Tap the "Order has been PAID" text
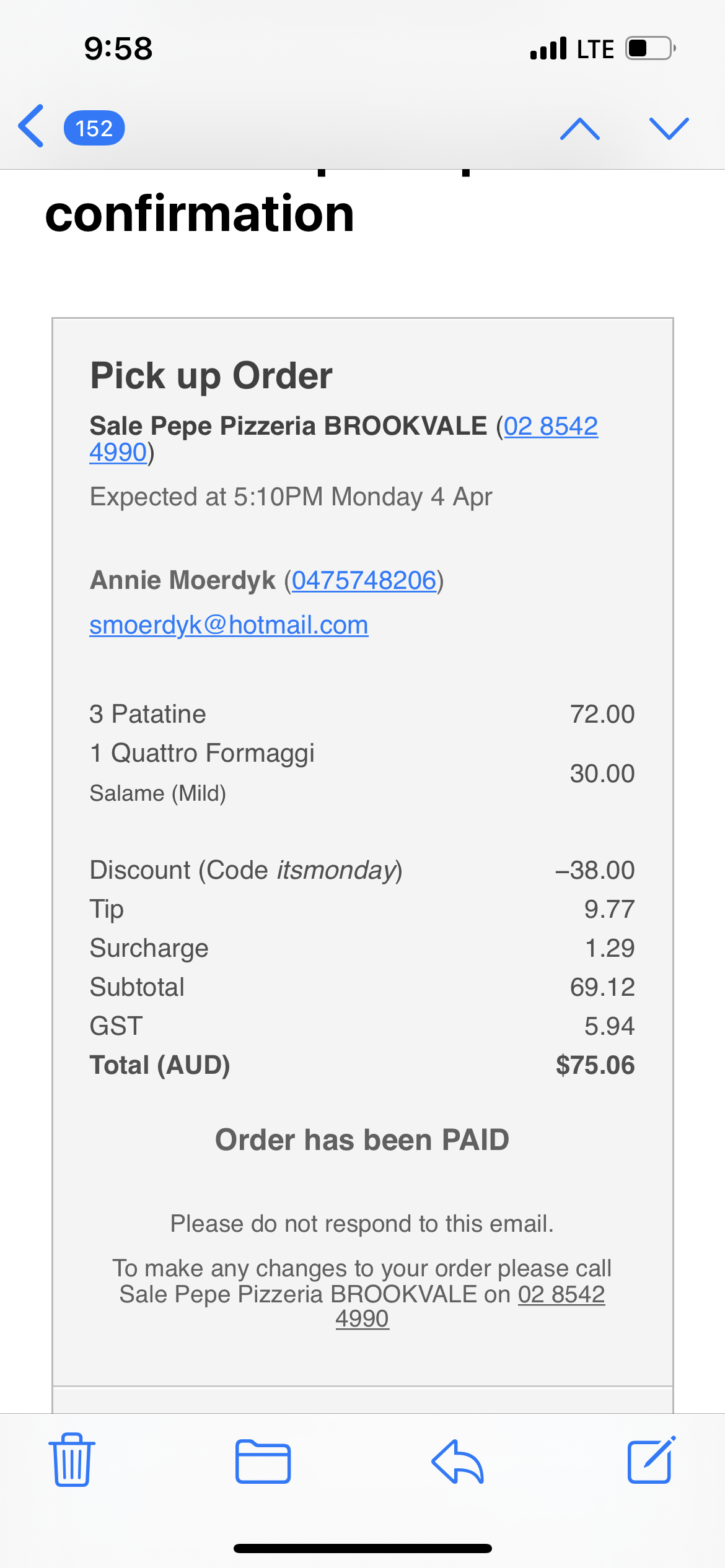The width and height of the screenshot is (725, 1568). pyautogui.click(x=362, y=1139)
